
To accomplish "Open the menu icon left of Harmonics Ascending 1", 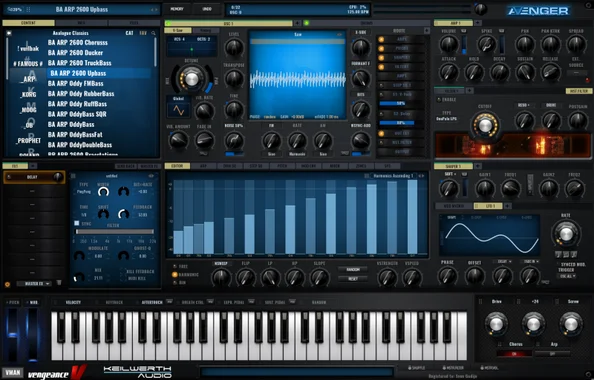I will pos(367,176).
